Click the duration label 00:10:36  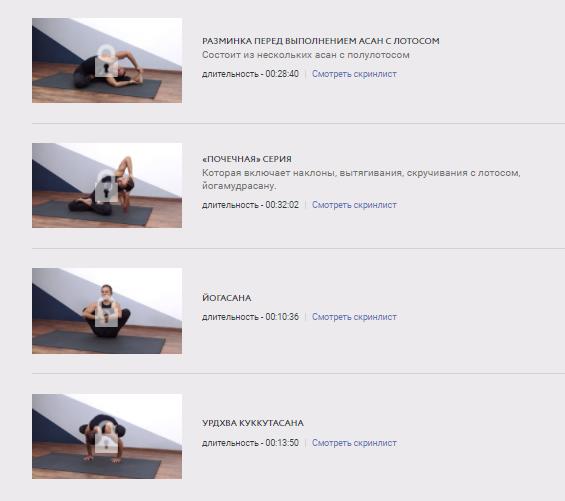[250, 317]
